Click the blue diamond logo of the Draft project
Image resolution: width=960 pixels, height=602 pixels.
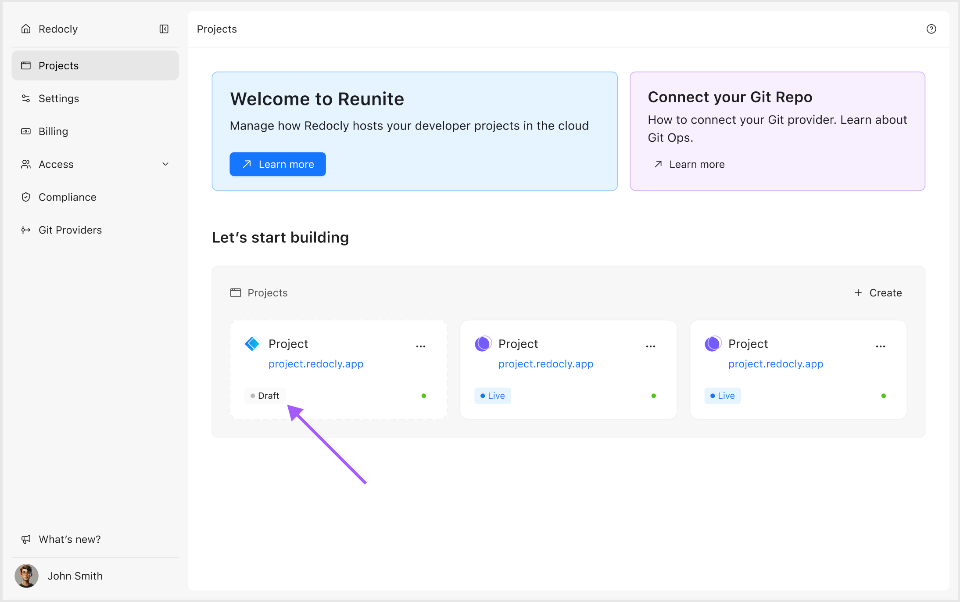[x=252, y=344]
